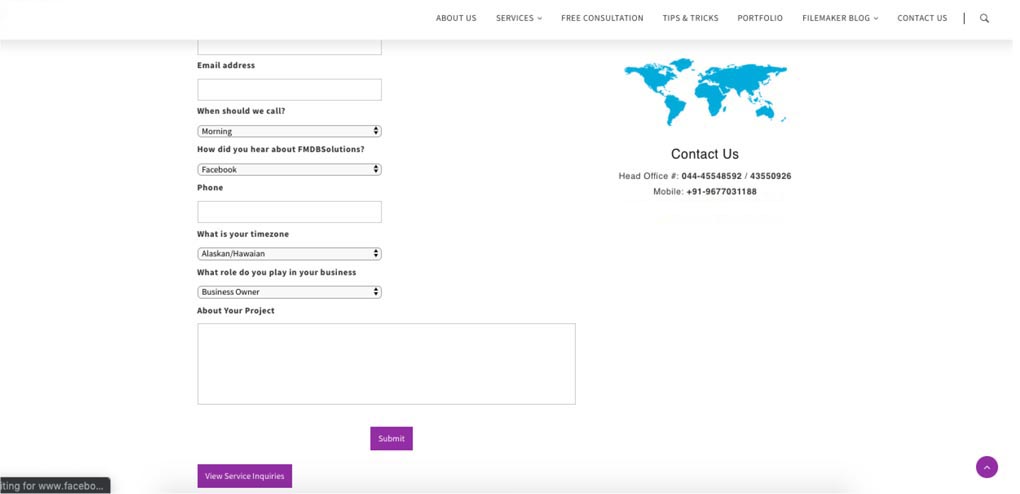Image resolution: width=1020 pixels, height=494 pixels.
Task: Click the purple scroll-to-top arrow button
Action: point(986,467)
